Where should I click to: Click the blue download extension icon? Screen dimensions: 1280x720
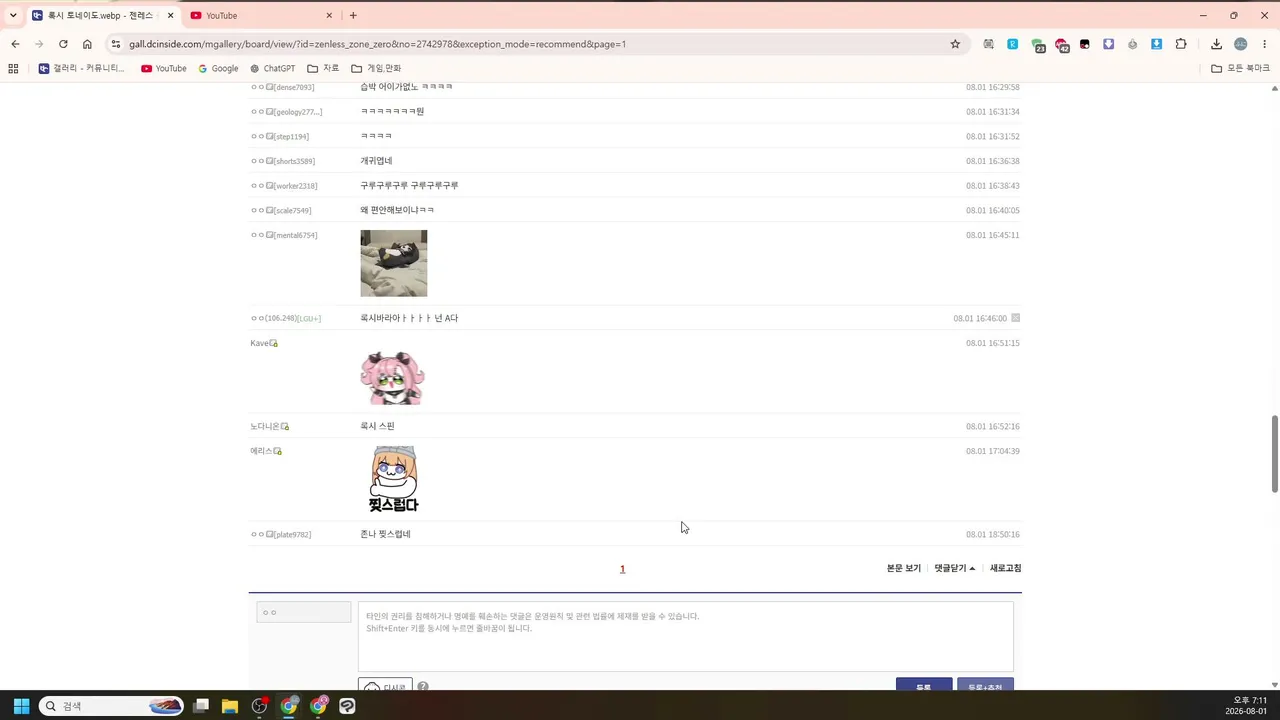pyautogui.click(x=1157, y=44)
